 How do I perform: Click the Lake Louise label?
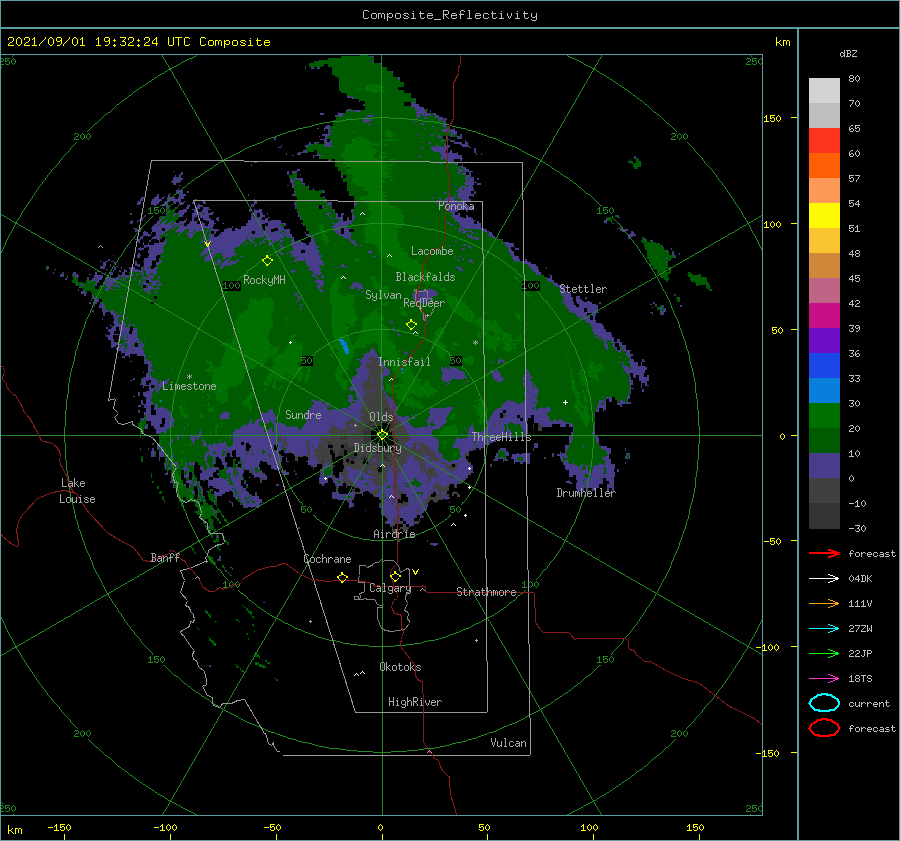(77, 491)
